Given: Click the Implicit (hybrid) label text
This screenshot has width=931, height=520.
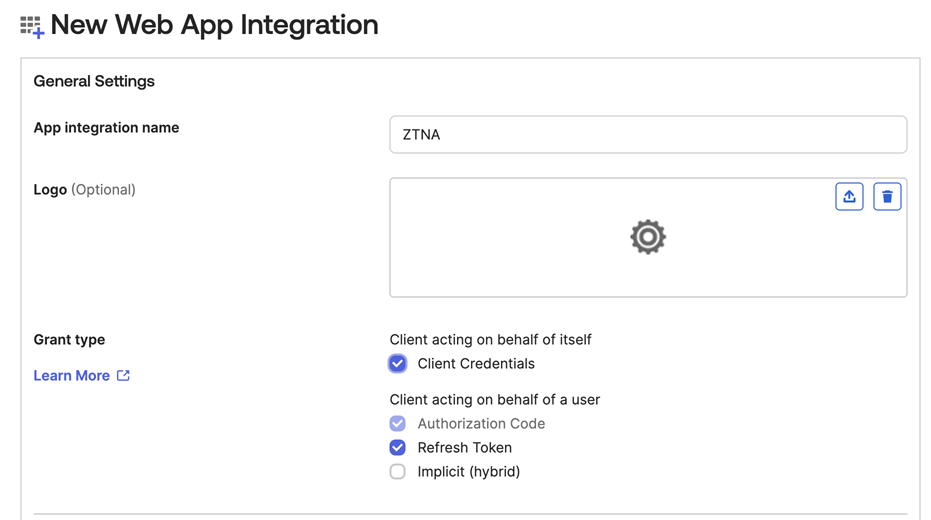Looking at the screenshot, I should (469, 472).
